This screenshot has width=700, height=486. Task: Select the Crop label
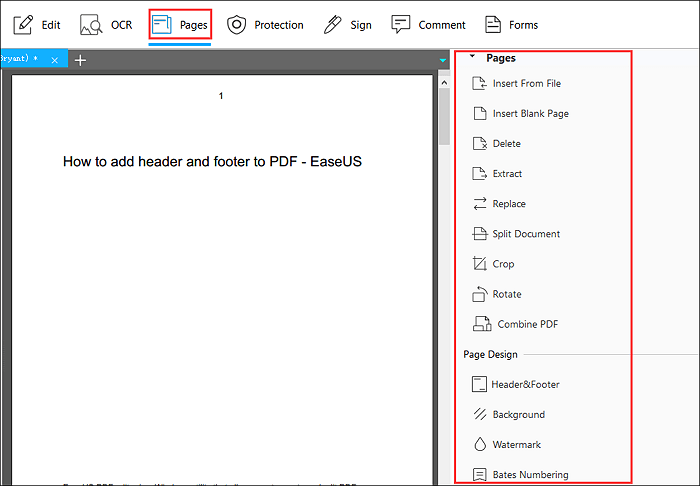[x=503, y=264]
